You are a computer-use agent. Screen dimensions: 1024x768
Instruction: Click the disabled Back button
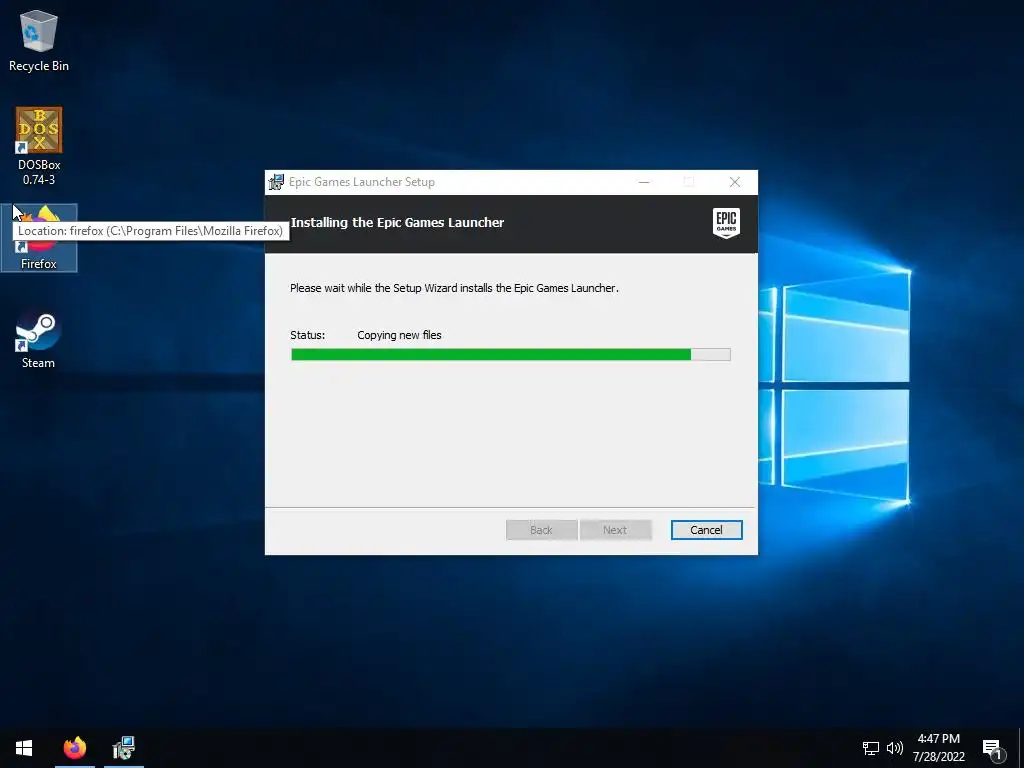tap(541, 530)
